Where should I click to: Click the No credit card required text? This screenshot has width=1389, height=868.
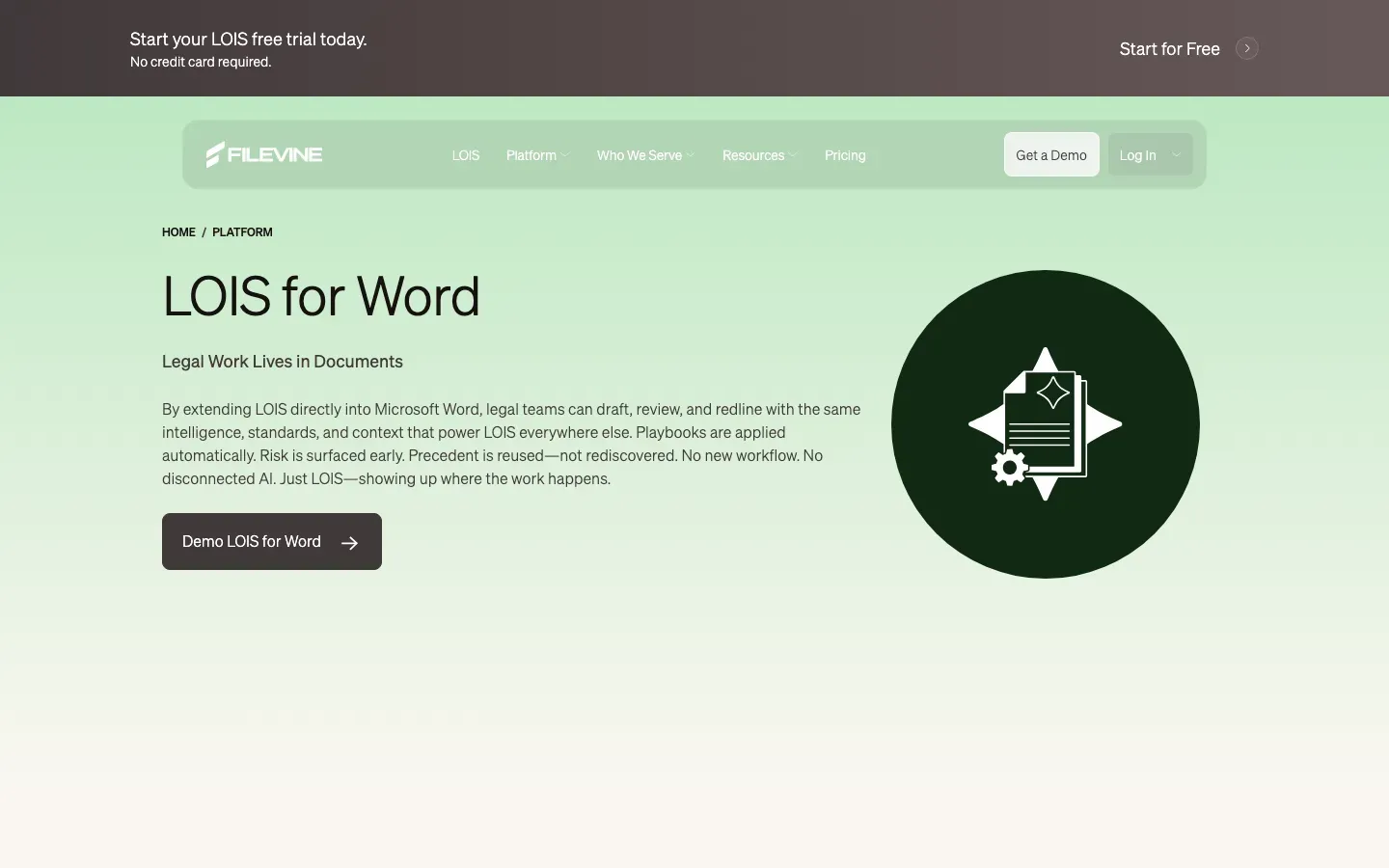click(x=201, y=62)
